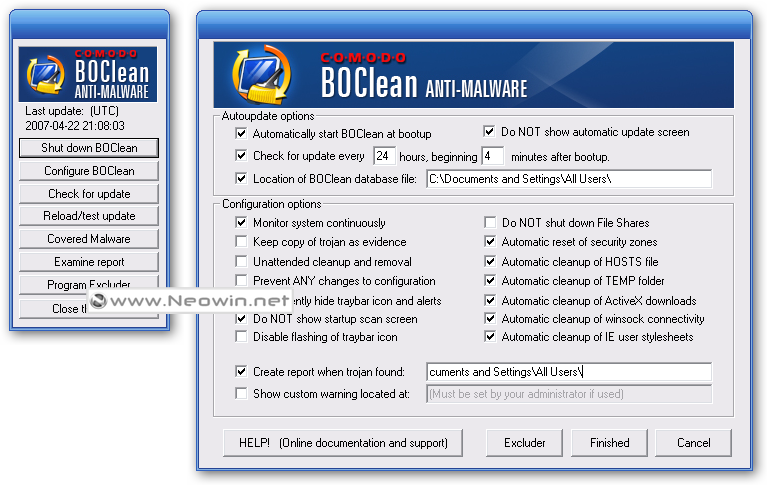Click the update interval hours field
The height and width of the screenshot is (487, 775).
[x=384, y=156]
